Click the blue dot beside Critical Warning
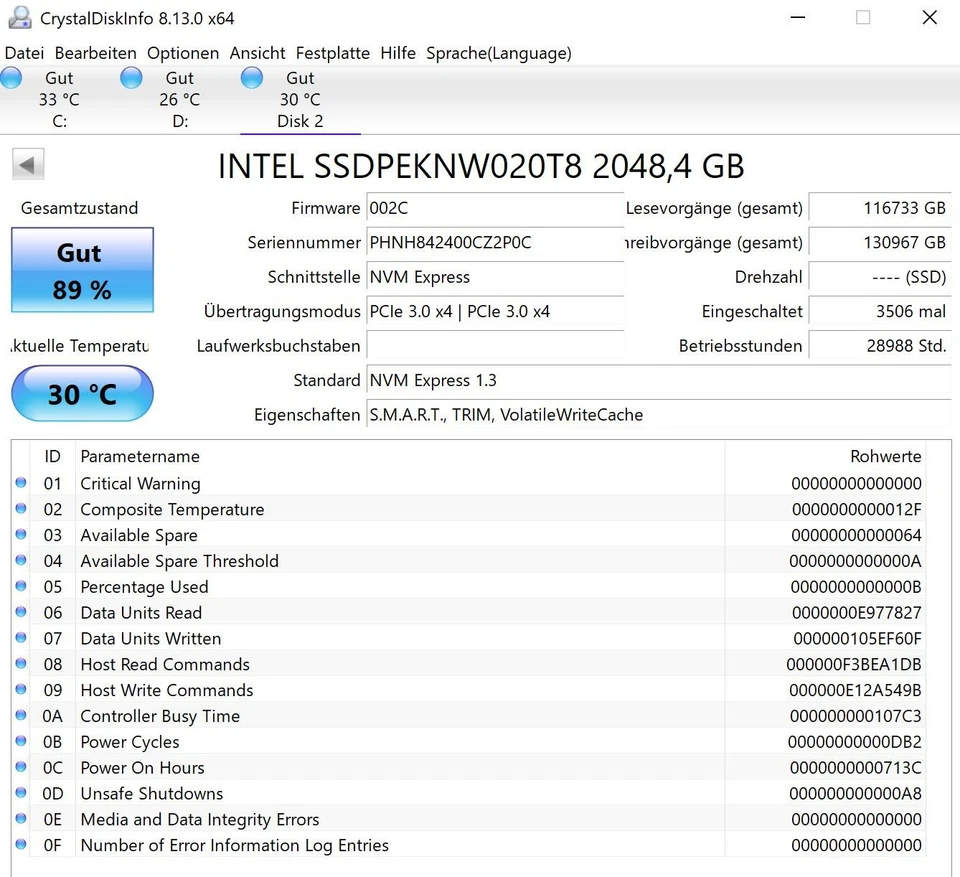 pyautogui.click(x=21, y=483)
